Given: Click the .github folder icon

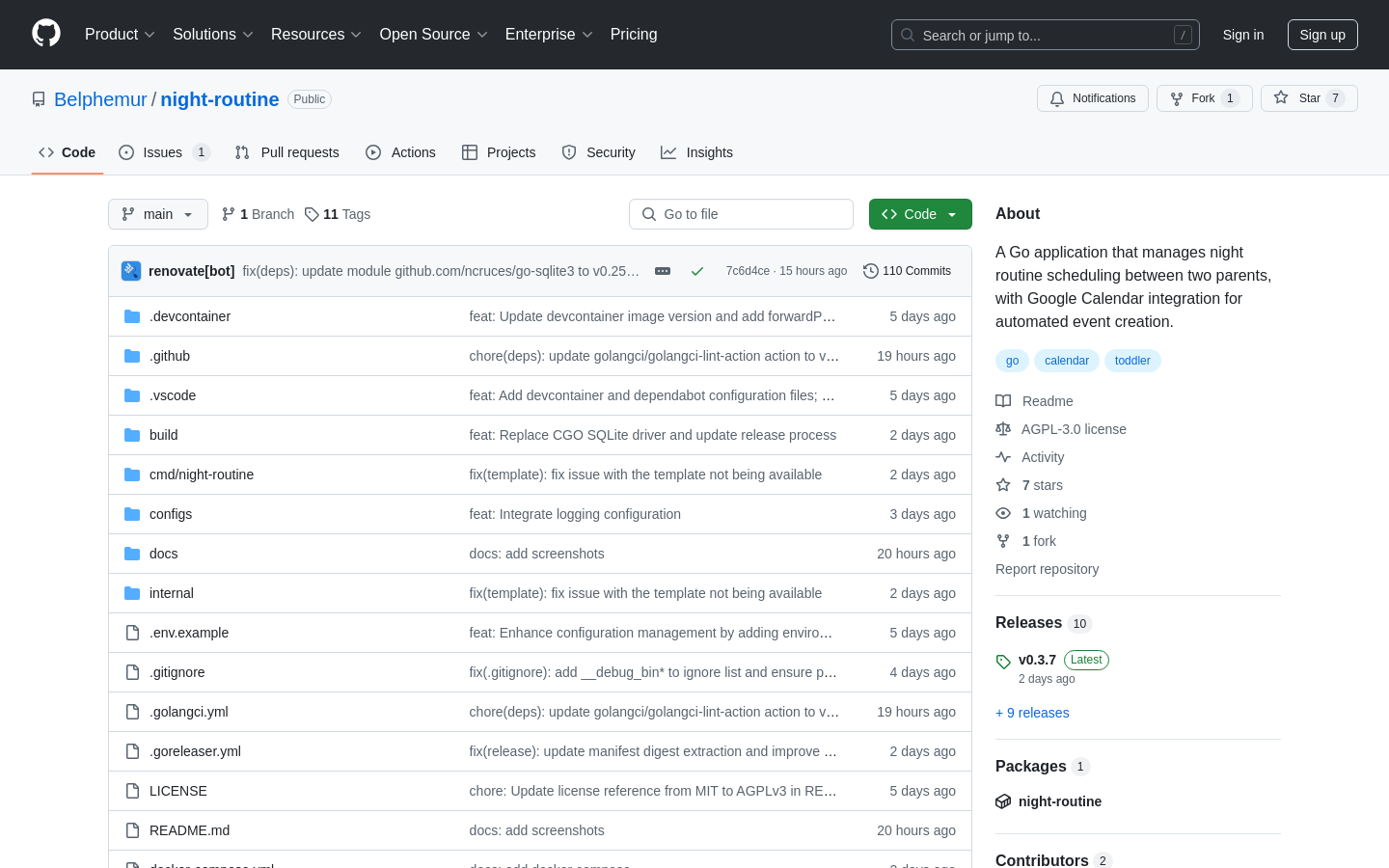Looking at the screenshot, I should (x=132, y=356).
